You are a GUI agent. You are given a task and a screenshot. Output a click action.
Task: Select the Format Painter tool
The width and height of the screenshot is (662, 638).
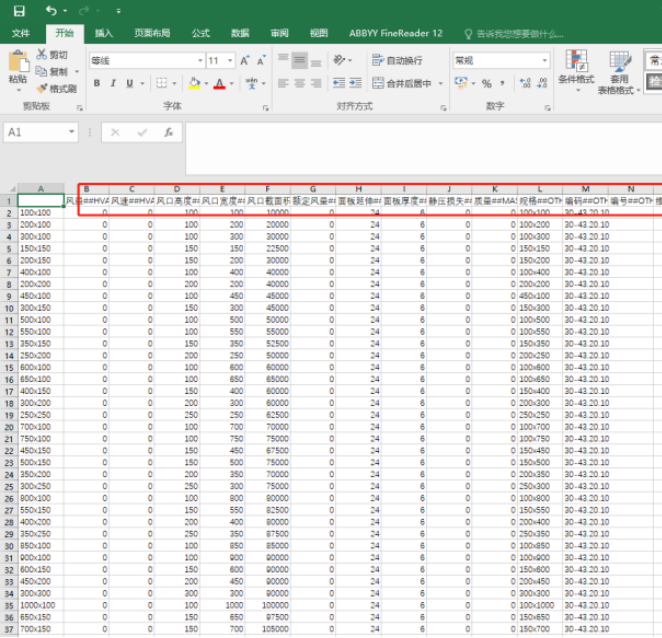pos(56,88)
